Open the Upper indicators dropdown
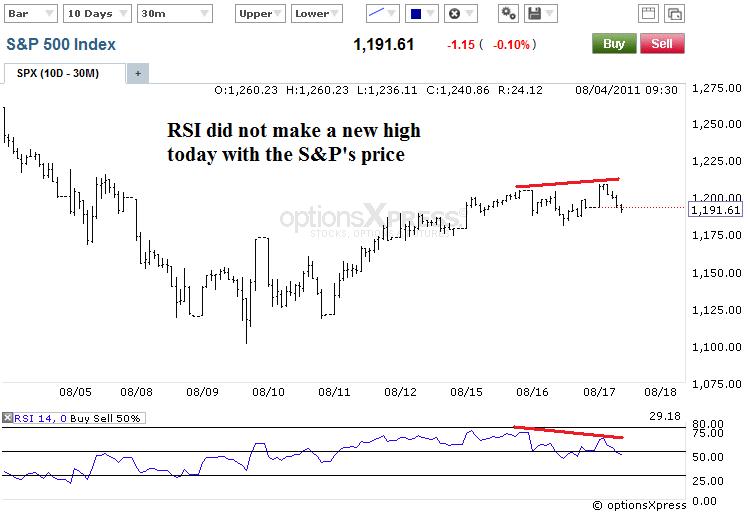750x517 pixels. 260,14
